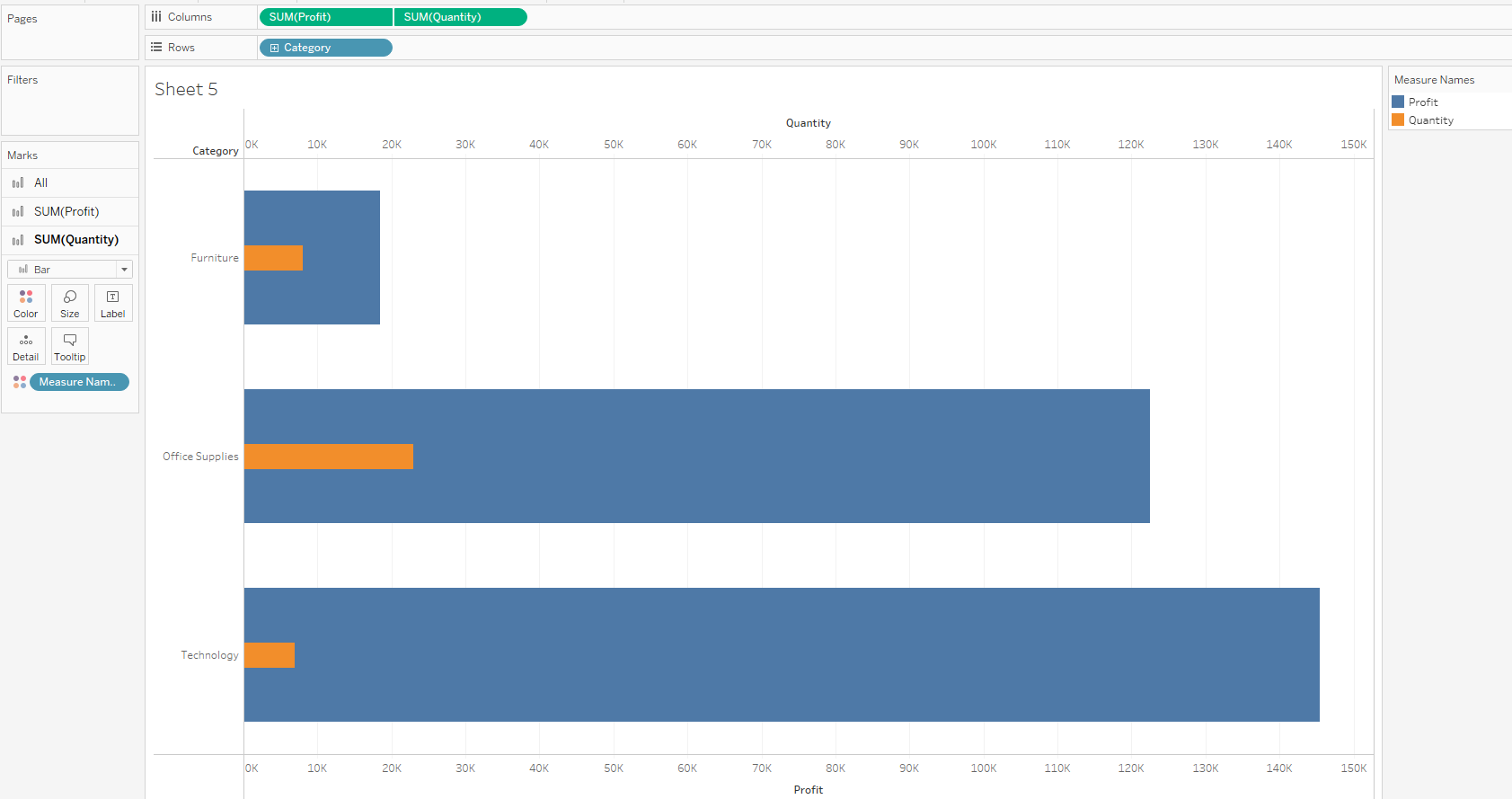The width and height of the screenshot is (1512, 799).
Task: Click the Quantity top axis title
Action: point(809,123)
